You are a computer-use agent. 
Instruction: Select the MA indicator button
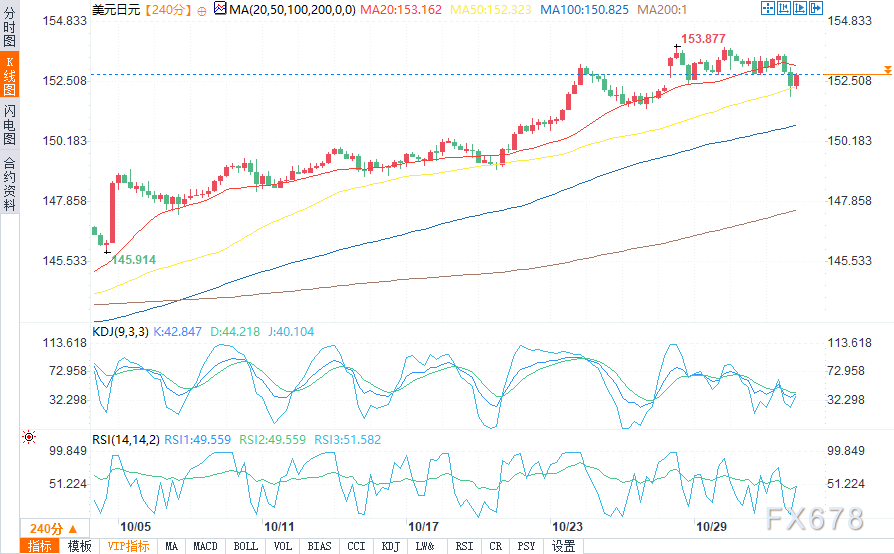tap(171, 546)
